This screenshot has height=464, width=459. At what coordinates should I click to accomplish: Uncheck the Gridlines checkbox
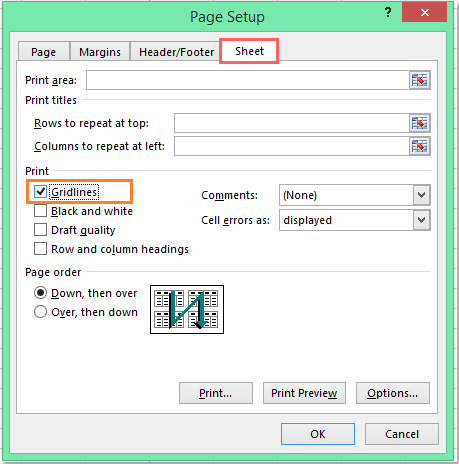pyautogui.click(x=40, y=192)
